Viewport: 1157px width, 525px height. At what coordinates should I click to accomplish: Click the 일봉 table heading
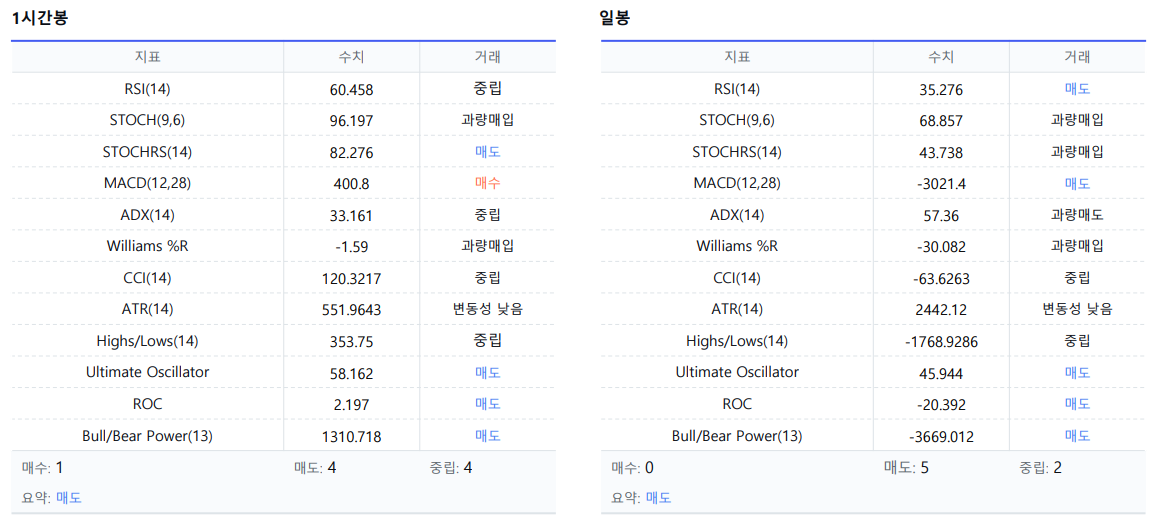tap(615, 18)
